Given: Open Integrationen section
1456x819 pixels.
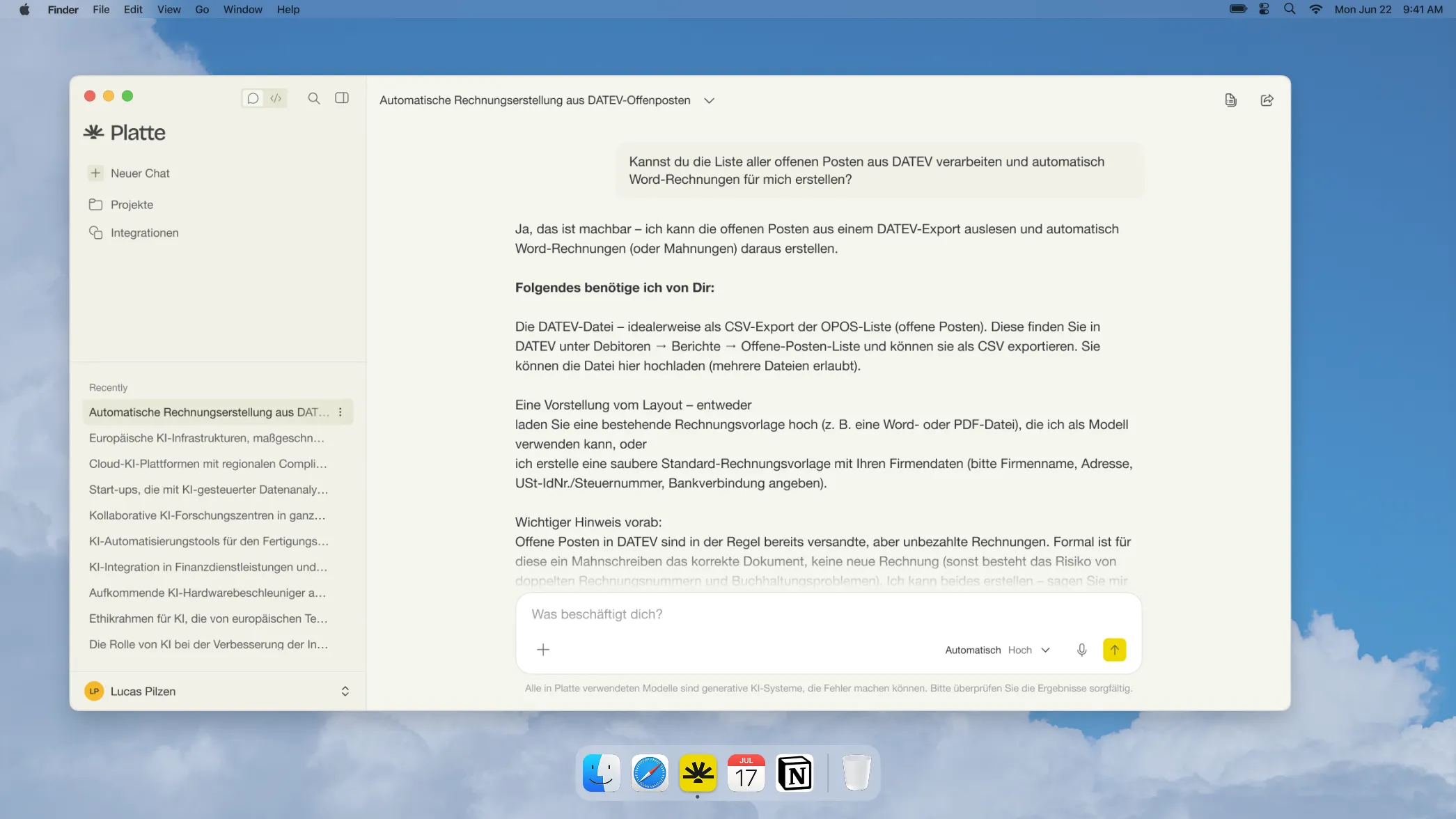Looking at the screenshot, I should tap(134, 233).
